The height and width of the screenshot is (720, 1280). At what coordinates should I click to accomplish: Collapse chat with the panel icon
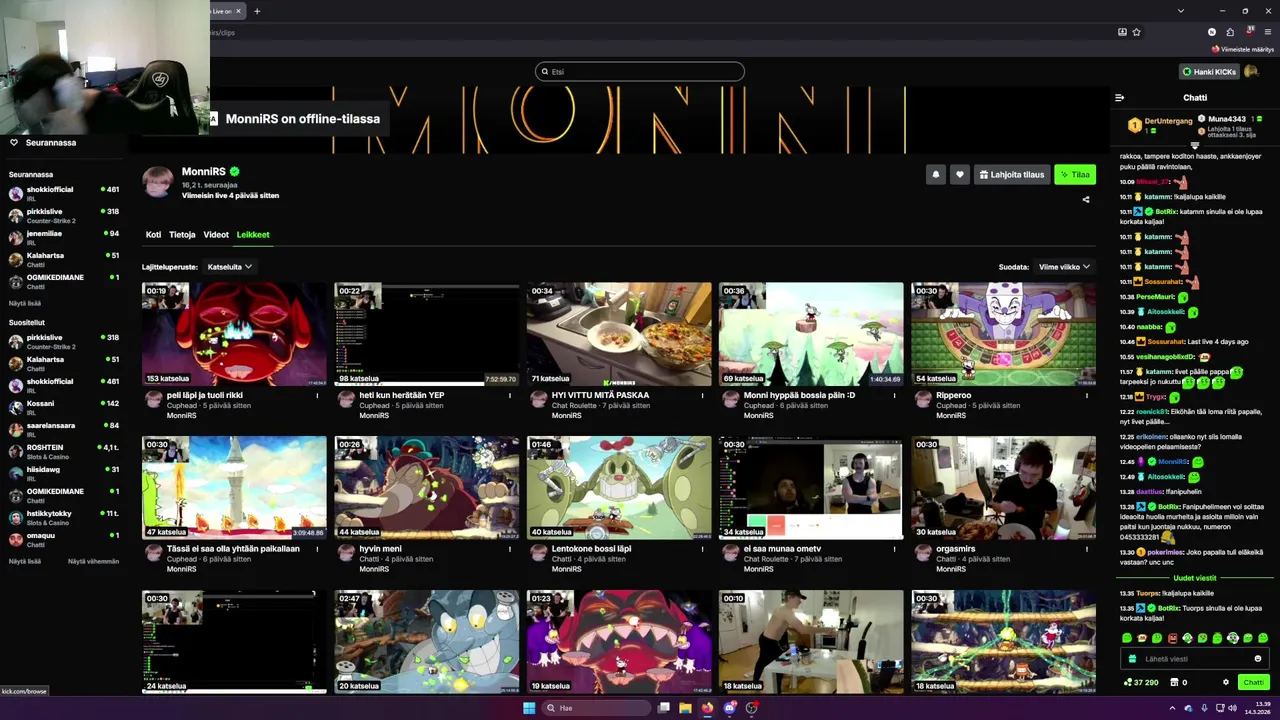click(x=1119, y=98)
